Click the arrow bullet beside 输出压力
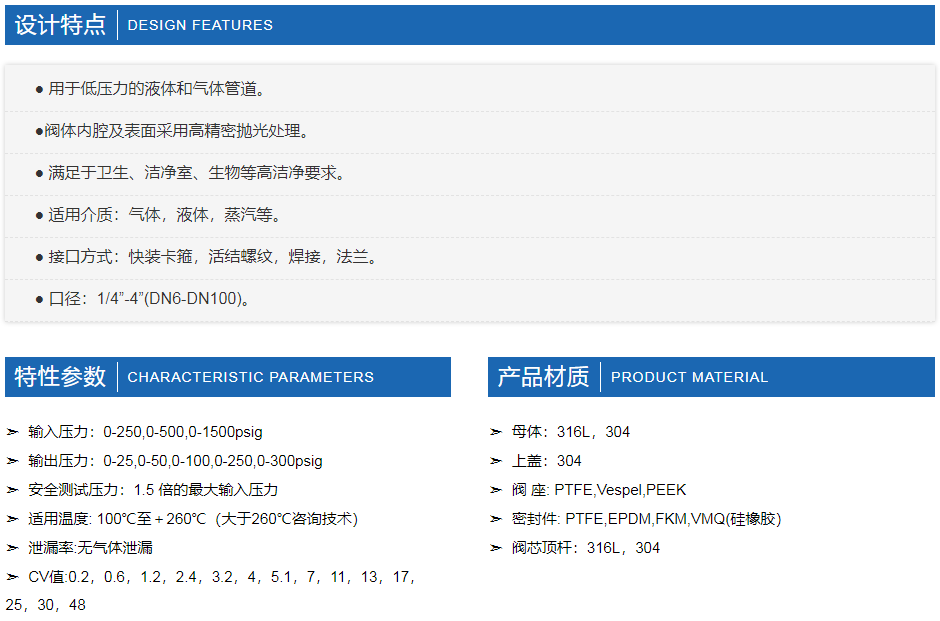 [x=13, y=461]
